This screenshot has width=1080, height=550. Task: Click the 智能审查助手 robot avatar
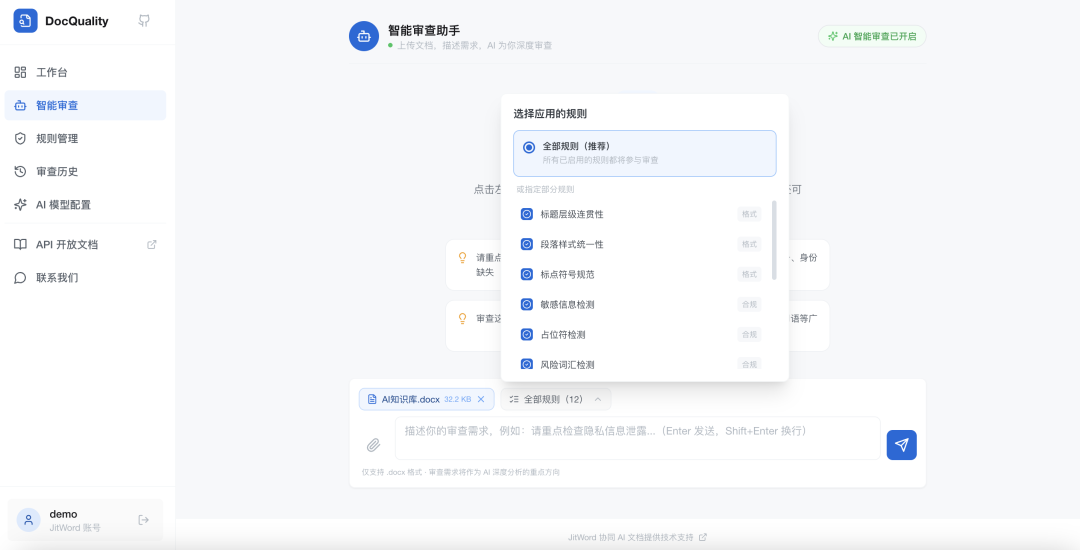point(364,36)
